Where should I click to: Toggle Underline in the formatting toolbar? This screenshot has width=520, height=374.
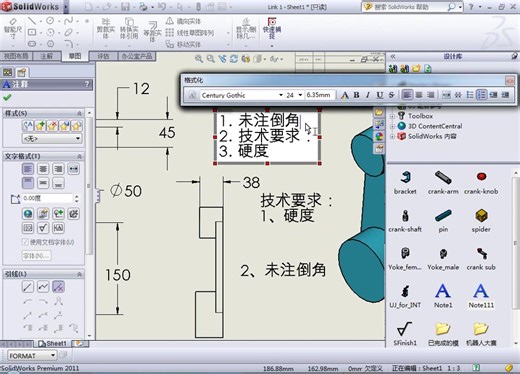click(x=380, y=95)
